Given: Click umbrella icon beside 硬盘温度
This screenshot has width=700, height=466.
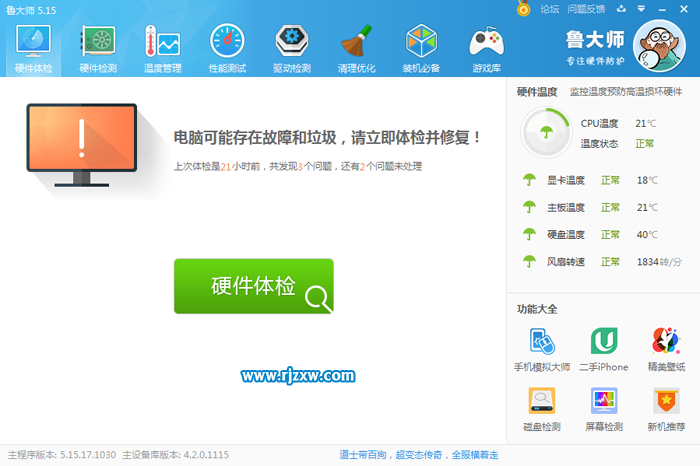Looking at the screenshot, I should point(529,234).
